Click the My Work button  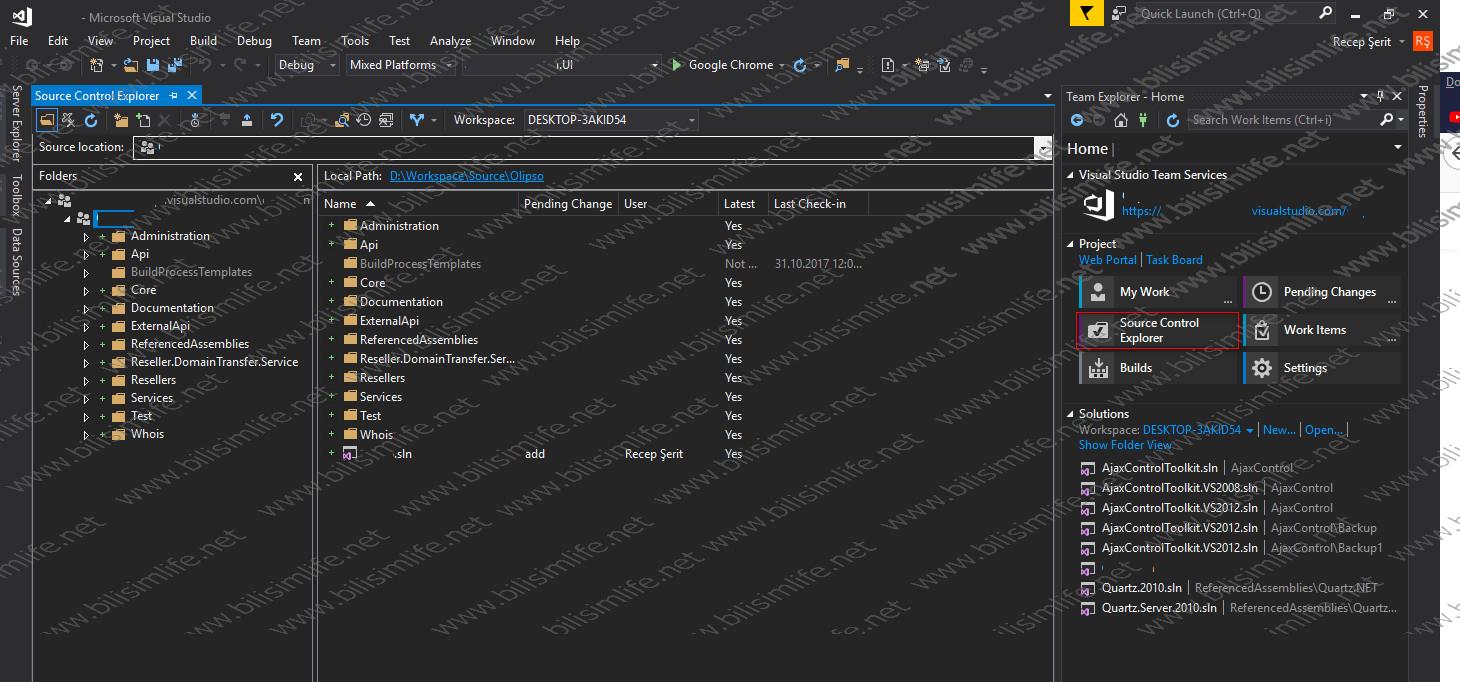[x=1158, y=292]
